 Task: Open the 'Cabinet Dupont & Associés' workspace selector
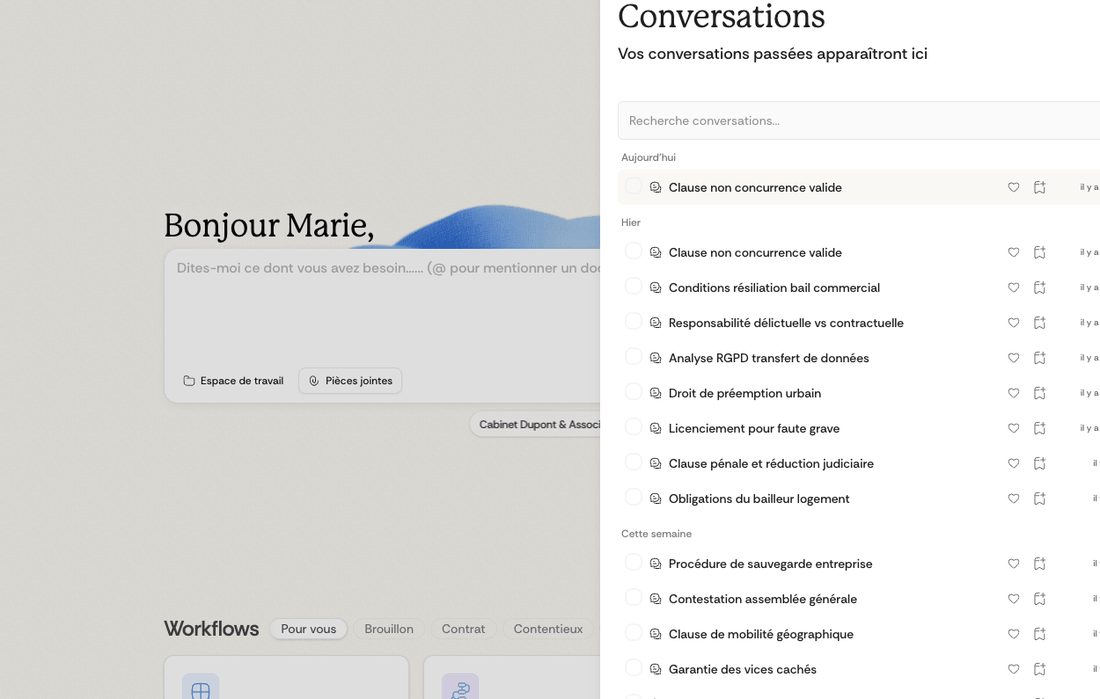540,424
